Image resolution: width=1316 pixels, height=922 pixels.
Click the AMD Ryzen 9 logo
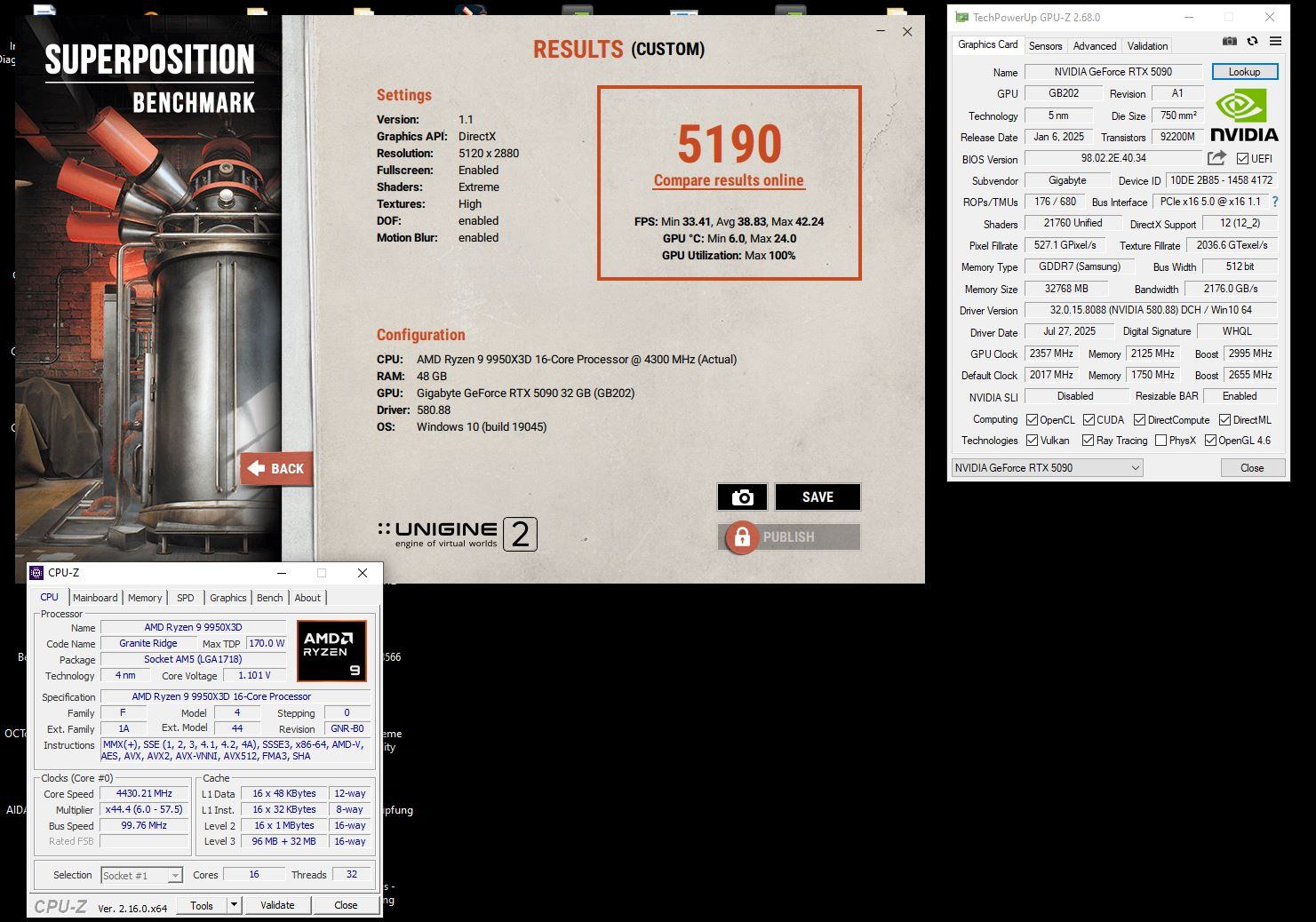coord(331,651)
